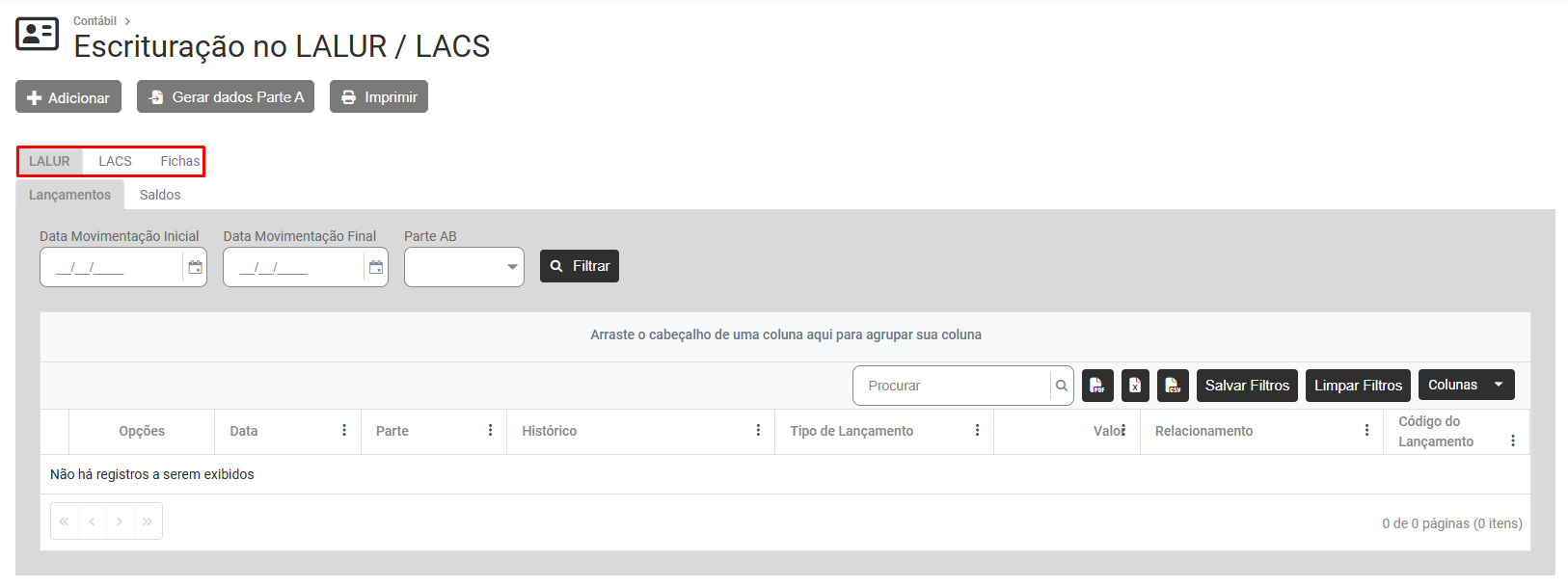Go to previous page in pager
Screen dimensions: 1568x588
[92, 521]
